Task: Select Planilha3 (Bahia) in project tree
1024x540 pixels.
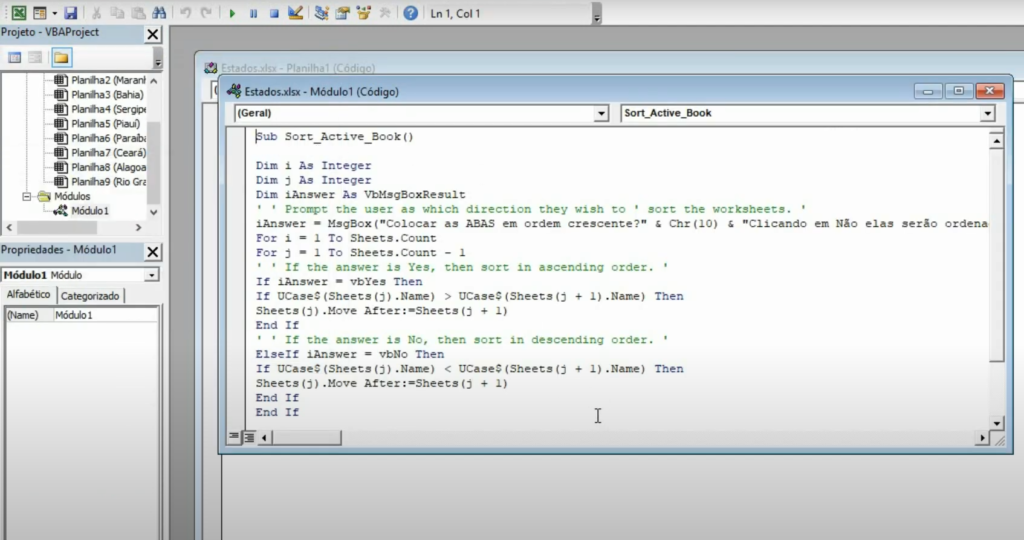Action: pyautogui.click(x=99, y=95)
